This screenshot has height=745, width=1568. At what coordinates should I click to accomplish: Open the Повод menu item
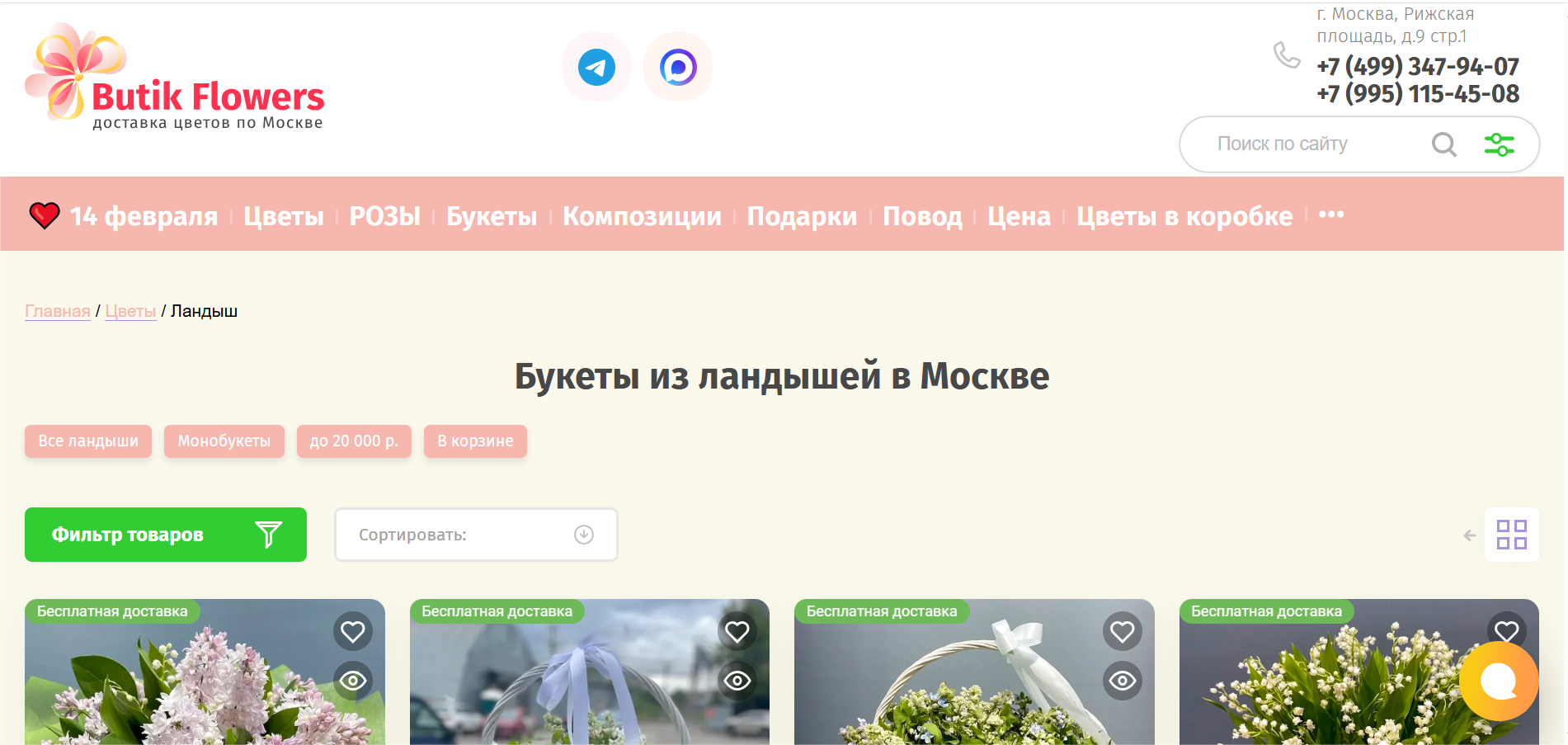921,216
